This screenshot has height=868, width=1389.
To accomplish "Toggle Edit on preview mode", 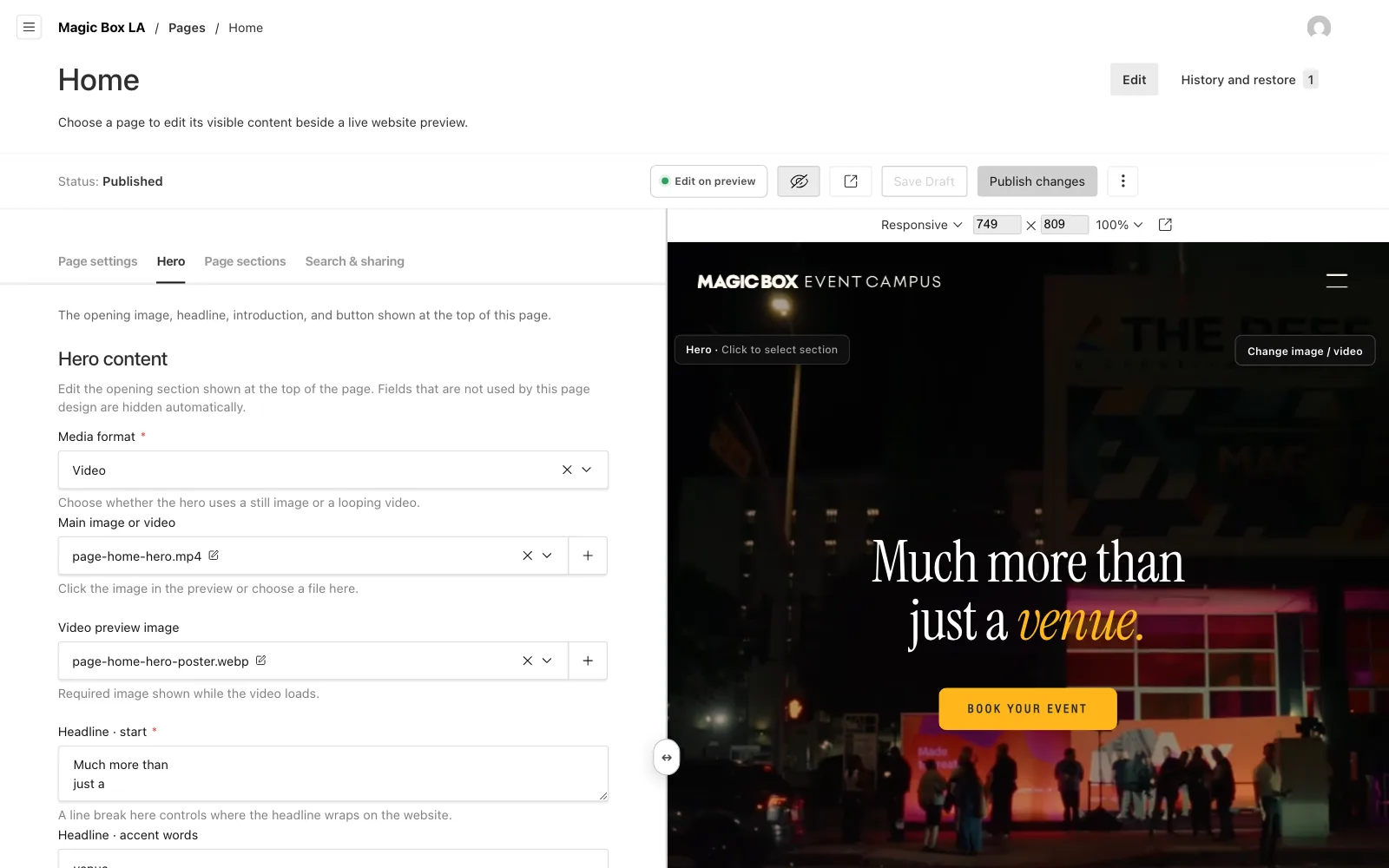I will tap(708, 181).
